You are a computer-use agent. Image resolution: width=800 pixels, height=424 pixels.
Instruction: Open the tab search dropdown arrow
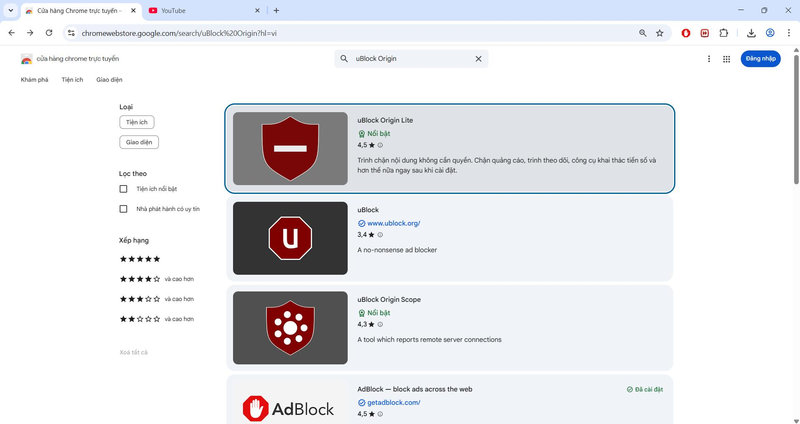click(11, 10)
